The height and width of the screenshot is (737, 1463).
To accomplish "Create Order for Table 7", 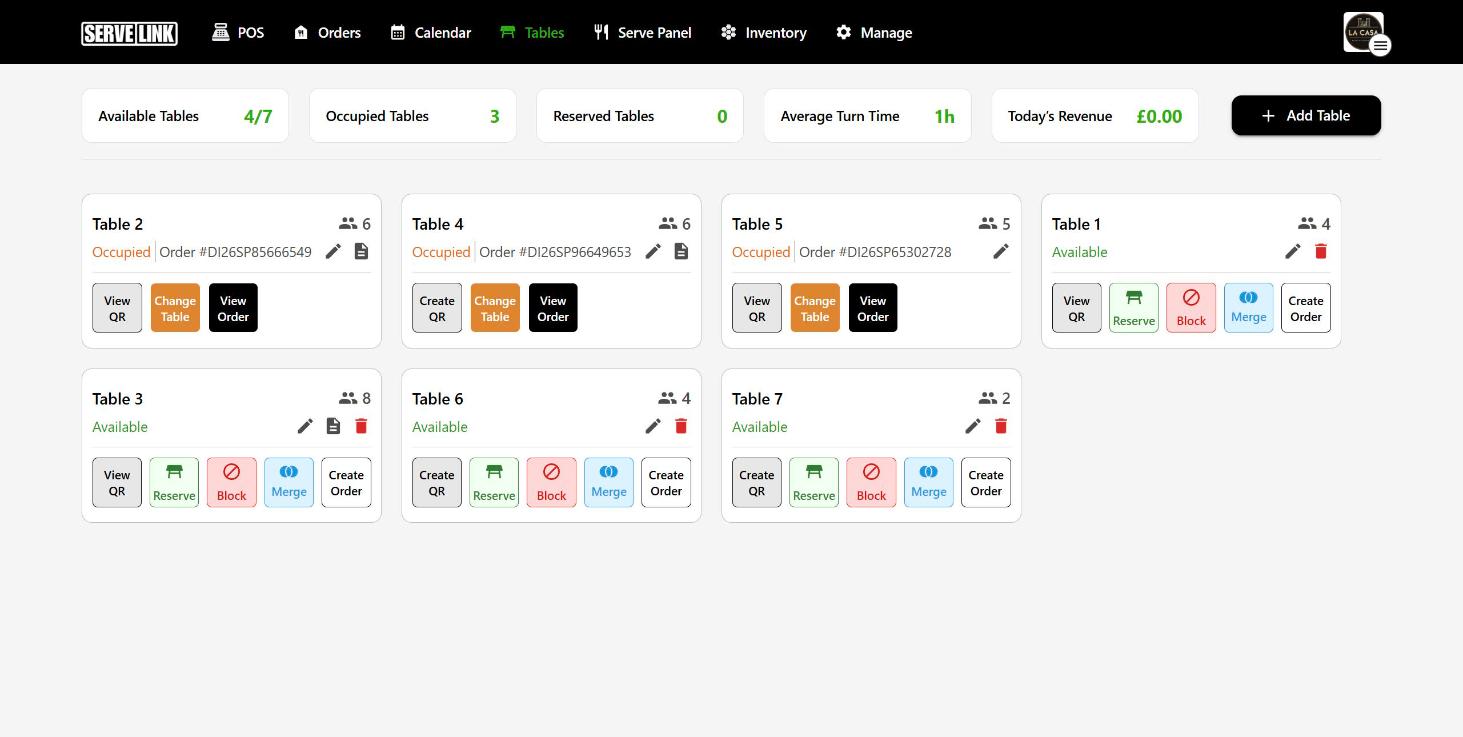I will (986, 483).
